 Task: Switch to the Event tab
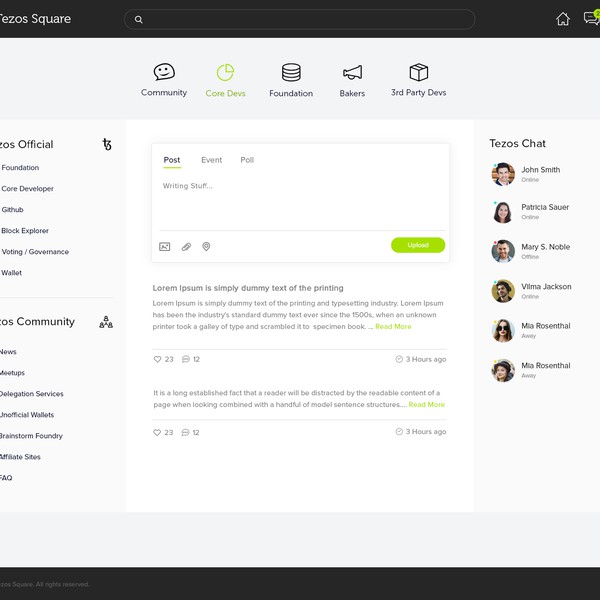click(x=212, y=160)
